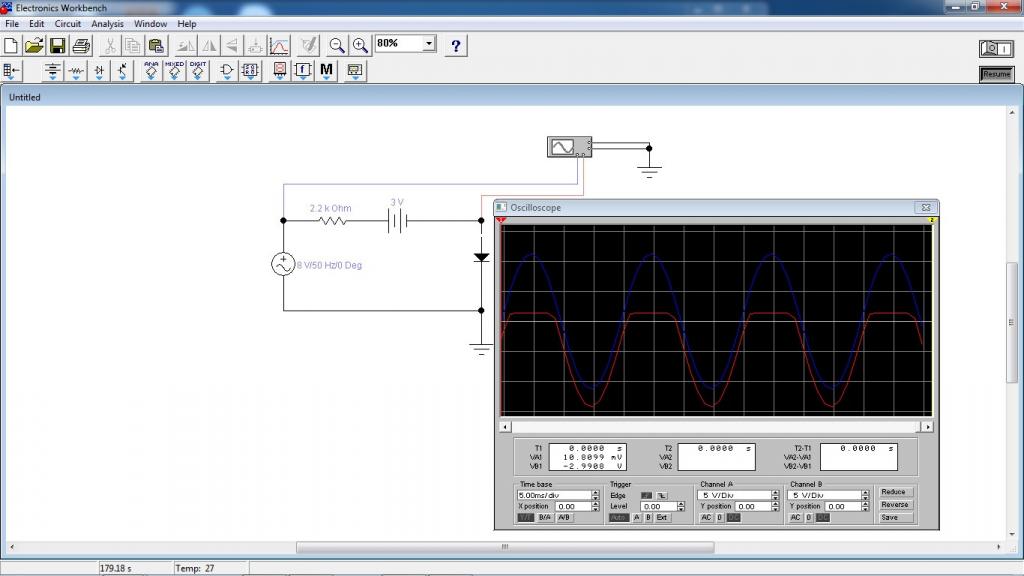Viewport: 1024px width, 576px height.
Task: Set Channel A coupling to AC
Action: pyautogui.click(x=706, y=518)
